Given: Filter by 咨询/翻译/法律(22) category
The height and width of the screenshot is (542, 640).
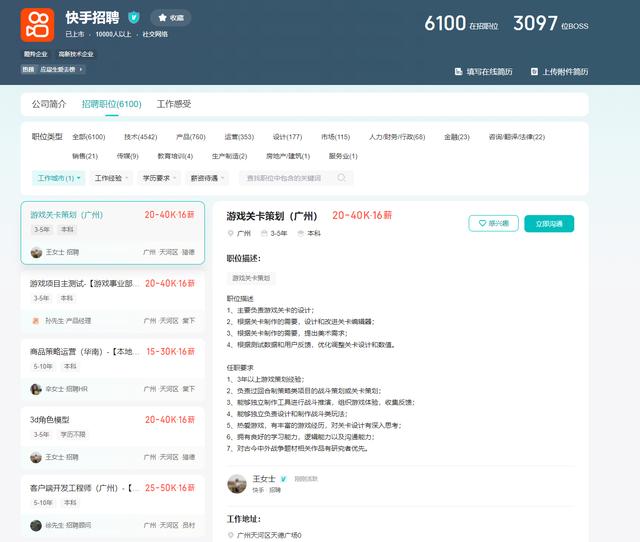Looking at the screenshot, I should pos(517,137).
